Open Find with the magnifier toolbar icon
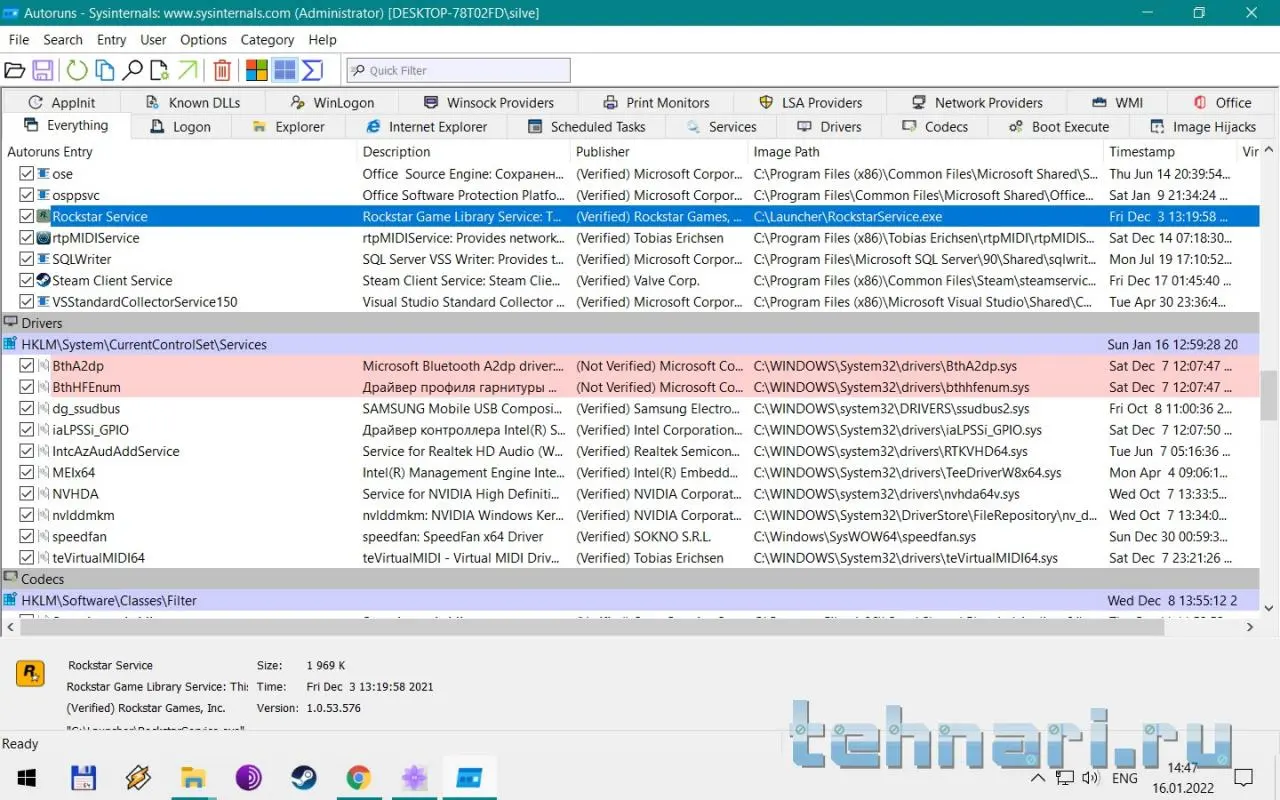This screenshot has height=800, width=1280. tap(132, 70)
